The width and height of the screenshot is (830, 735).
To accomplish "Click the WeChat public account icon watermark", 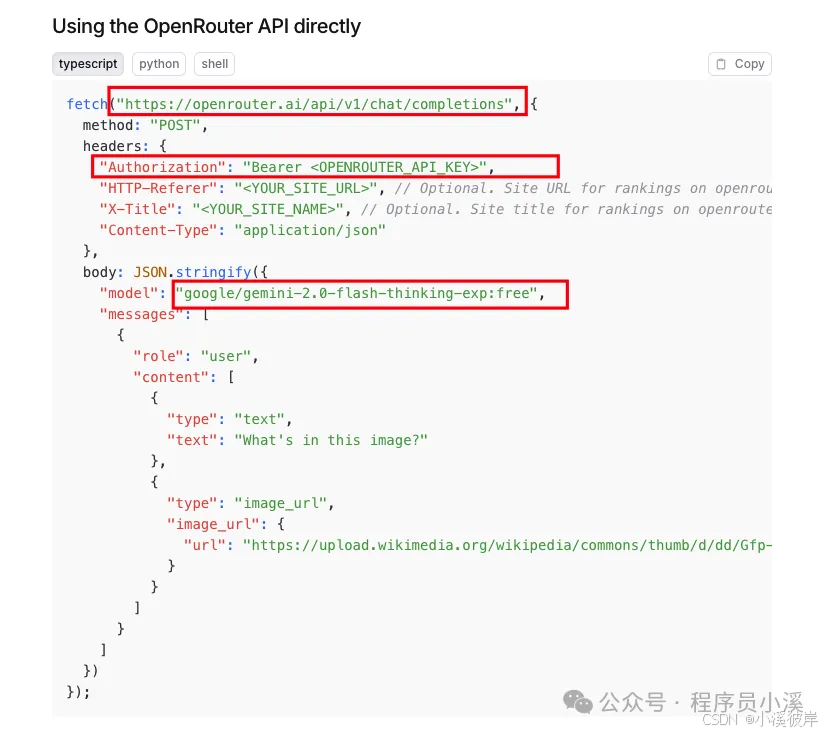I will point(576,701).
